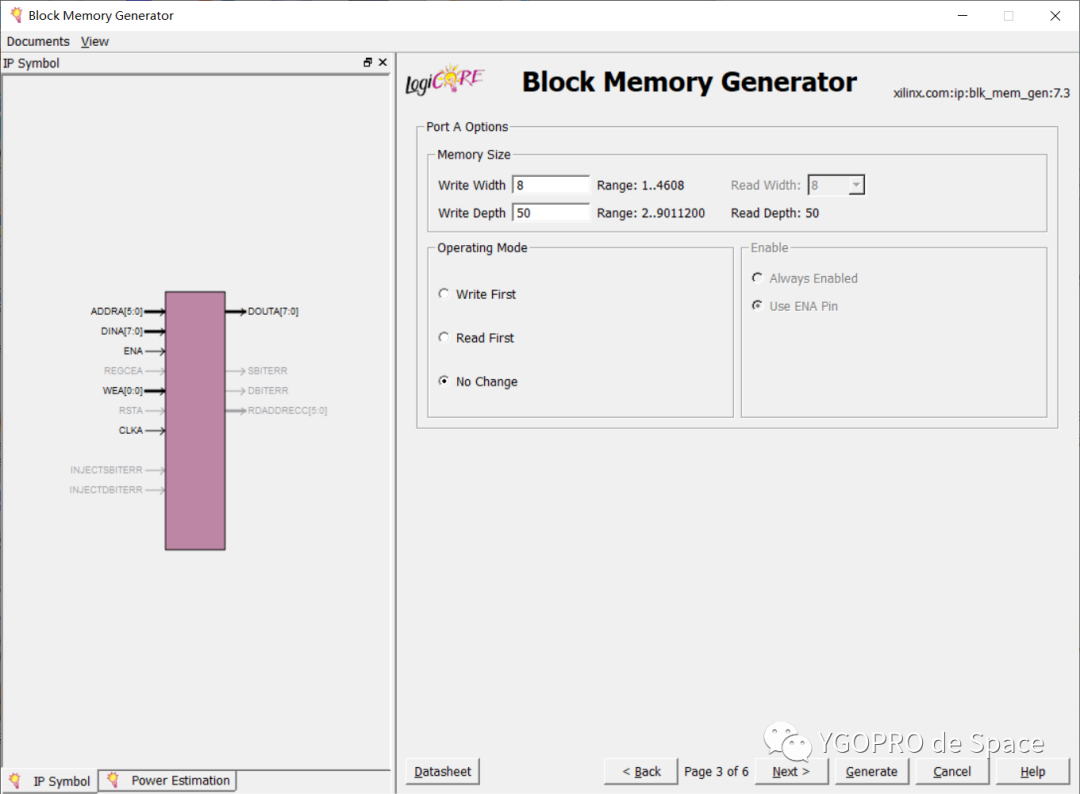
Task: Click the Block Memory Generator title bar icon
Action: point(16,15)
